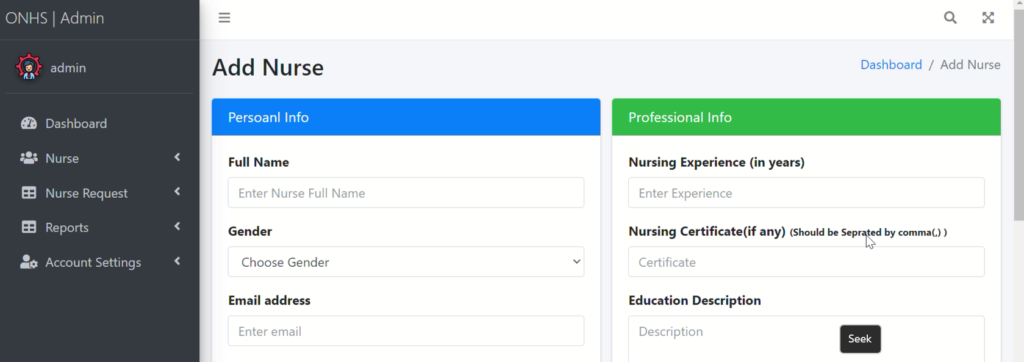Focus the Enter Experience field

[x=806, y=193]
